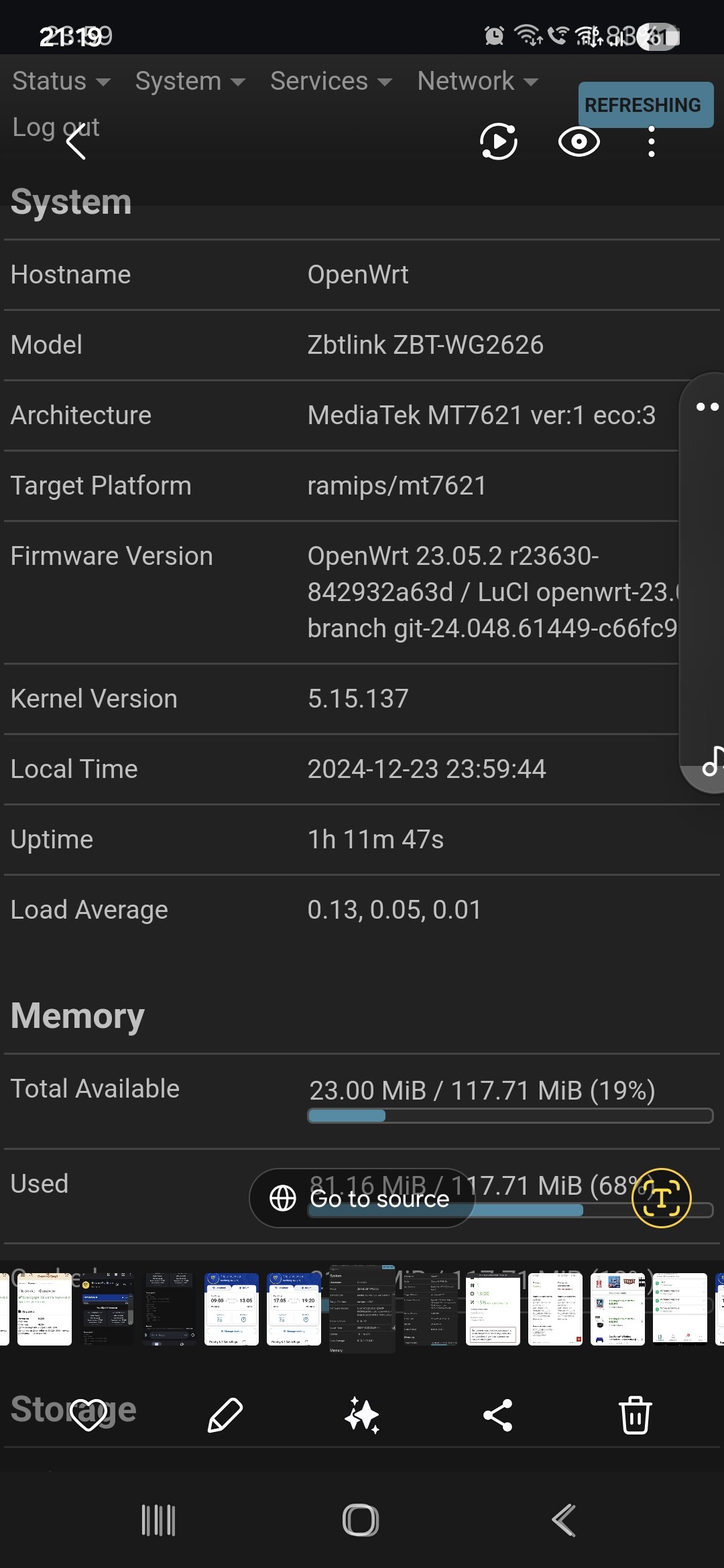724x1568 pixels.
Task: Tap the yellow extract text icon
Action: tap(661, 1198)
